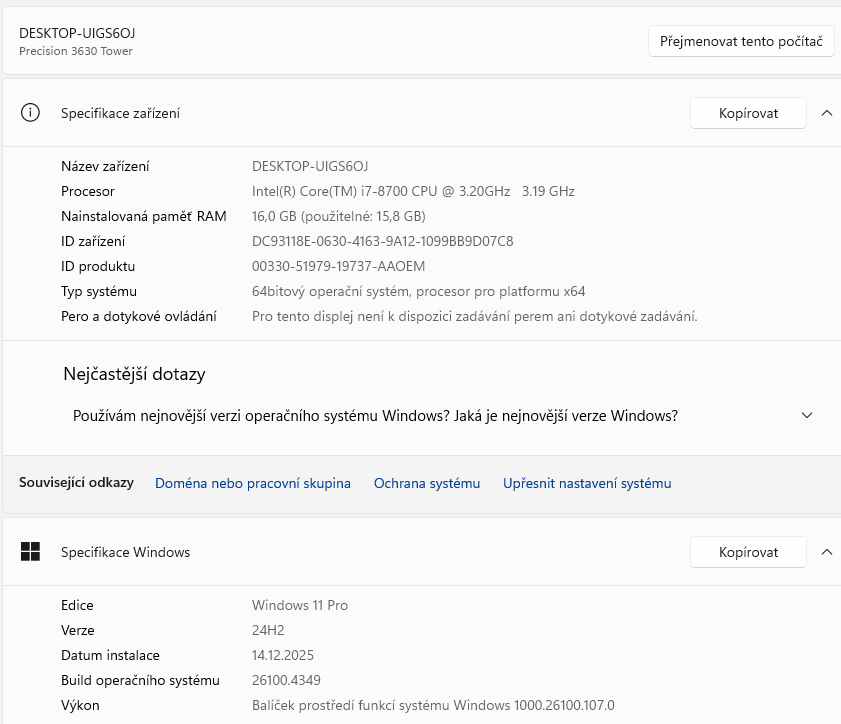The width and height of the screenshot is (841, 724).
Task: Collapse the Specifikace Windows section chevron
Action: coord(826,552)
